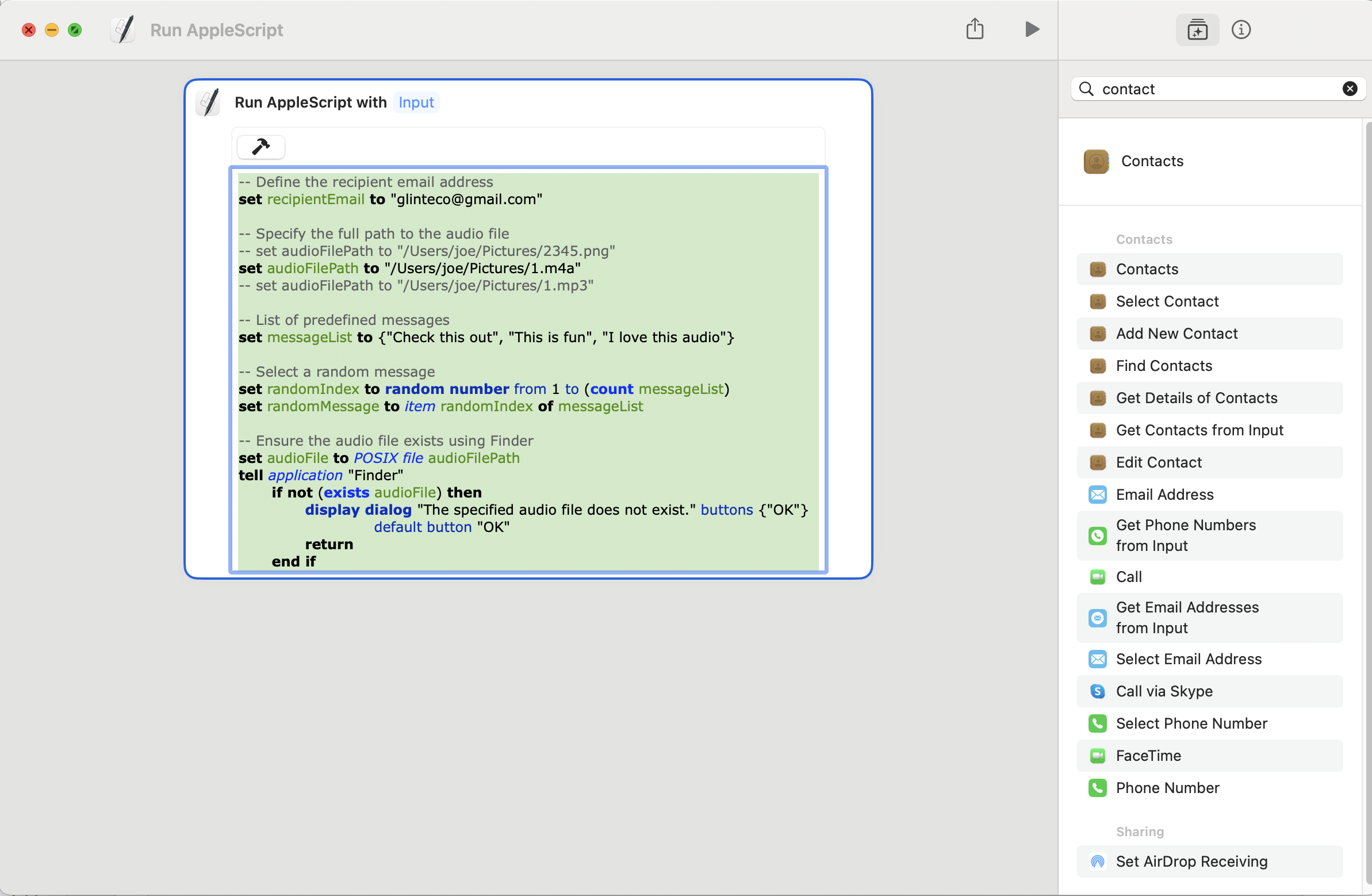Viewport: 1372px width, 896px height.
Task: Click the tell application "Finder" line
Action: [x=320, y=476]
